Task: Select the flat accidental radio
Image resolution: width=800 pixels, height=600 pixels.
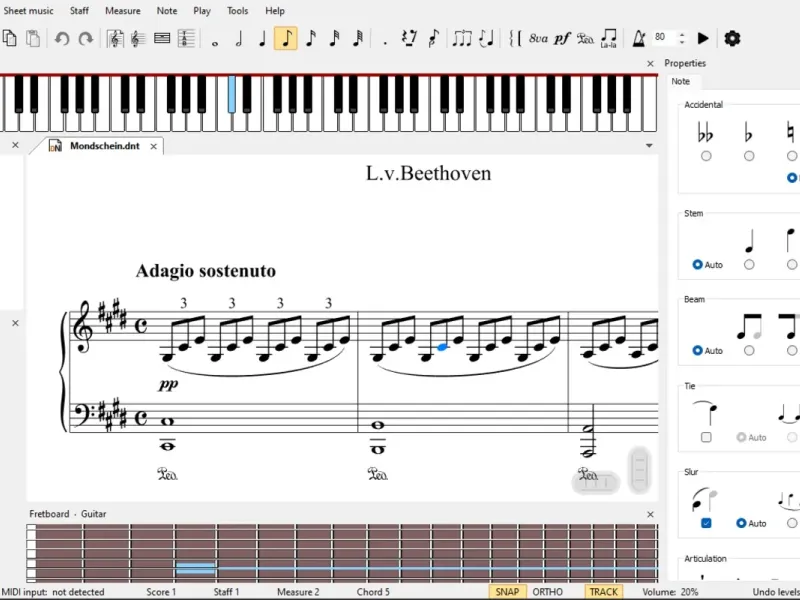Action: [749, 156]
